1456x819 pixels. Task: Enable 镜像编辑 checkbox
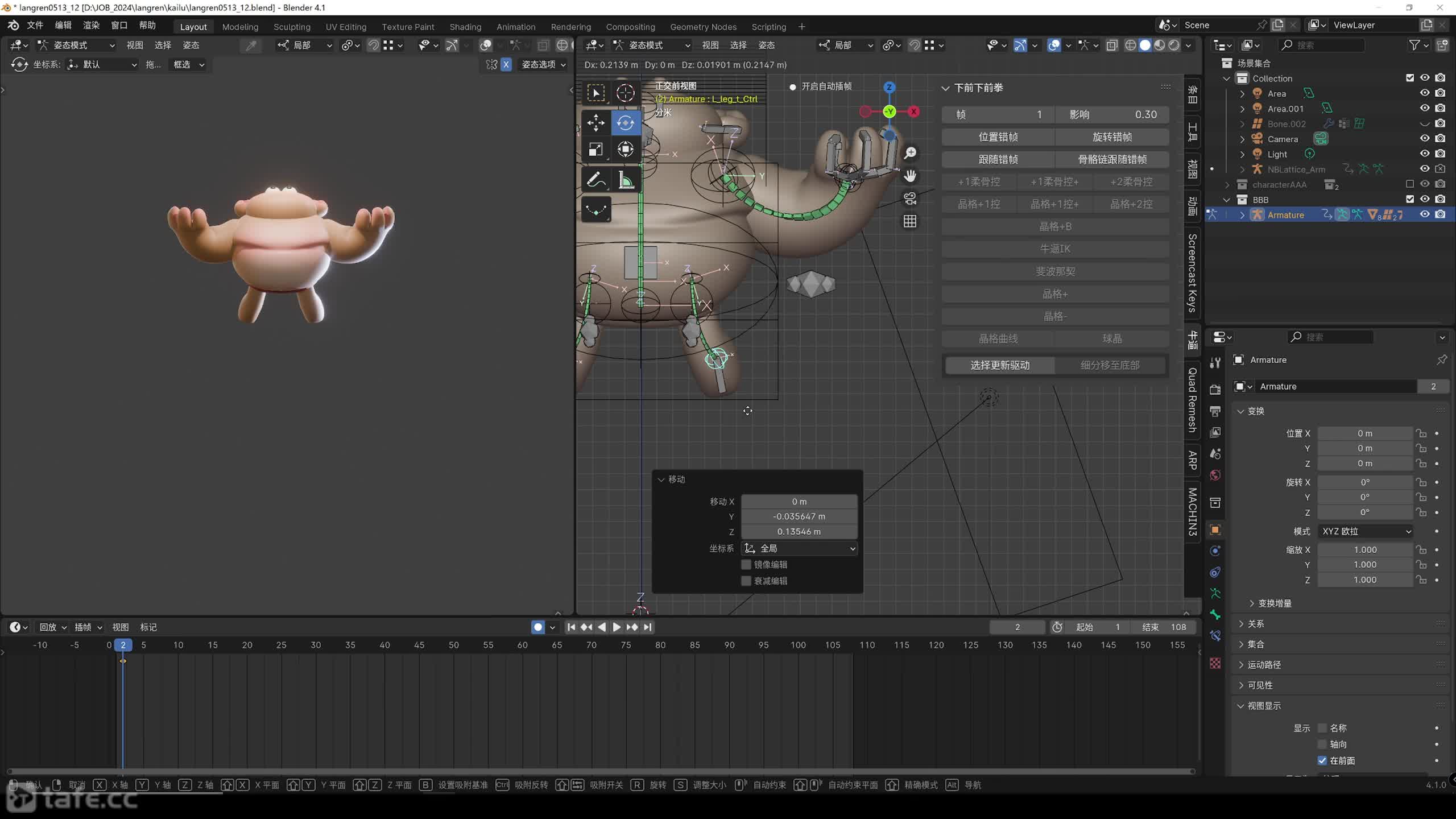[746, 564]
